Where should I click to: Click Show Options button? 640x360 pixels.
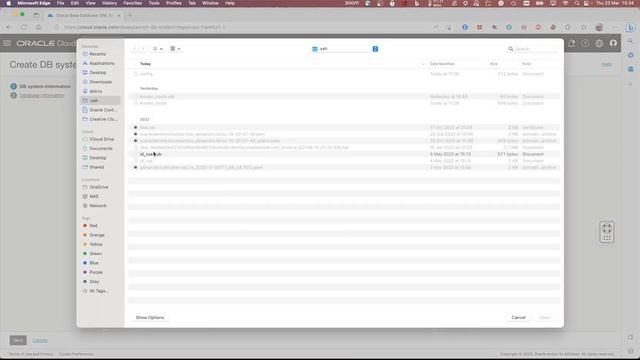(150, 318)
